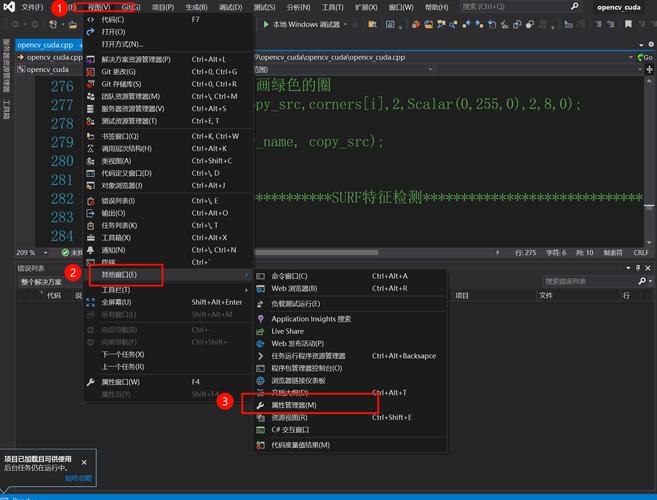The image size is (657, 500).
Task: Select 工具箱(X) menu entry
Action: pos(168,238)
